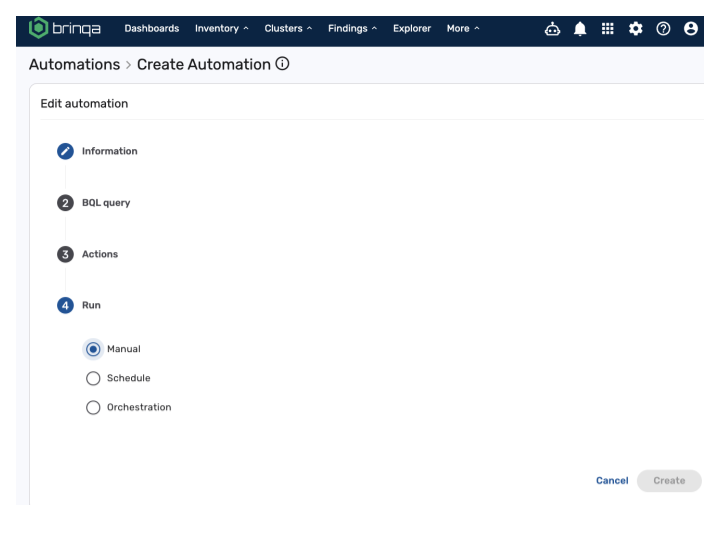Go to Dashboards in the navigation bar

(x=152, y=28)
